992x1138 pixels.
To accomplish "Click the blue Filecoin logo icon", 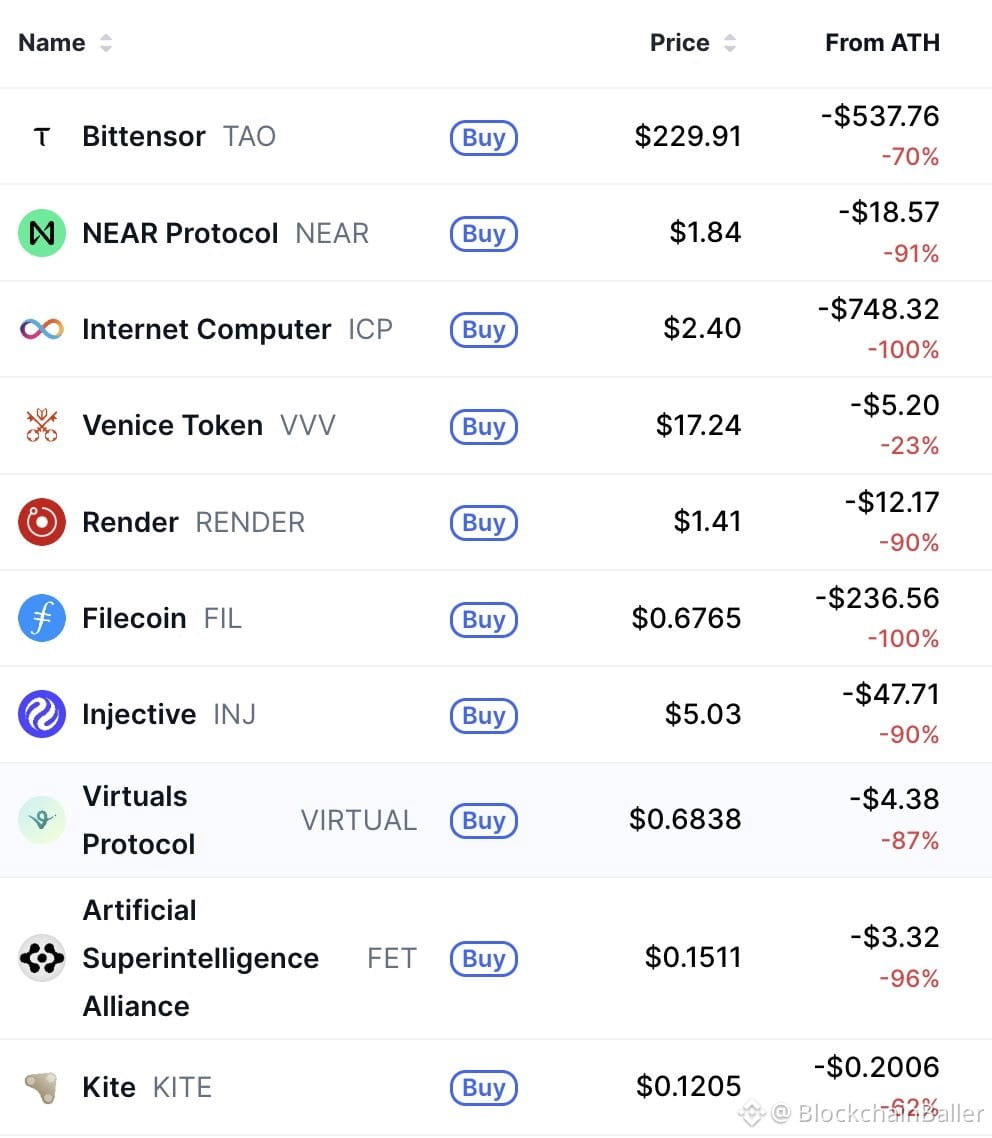I will [x=42, y=618].
